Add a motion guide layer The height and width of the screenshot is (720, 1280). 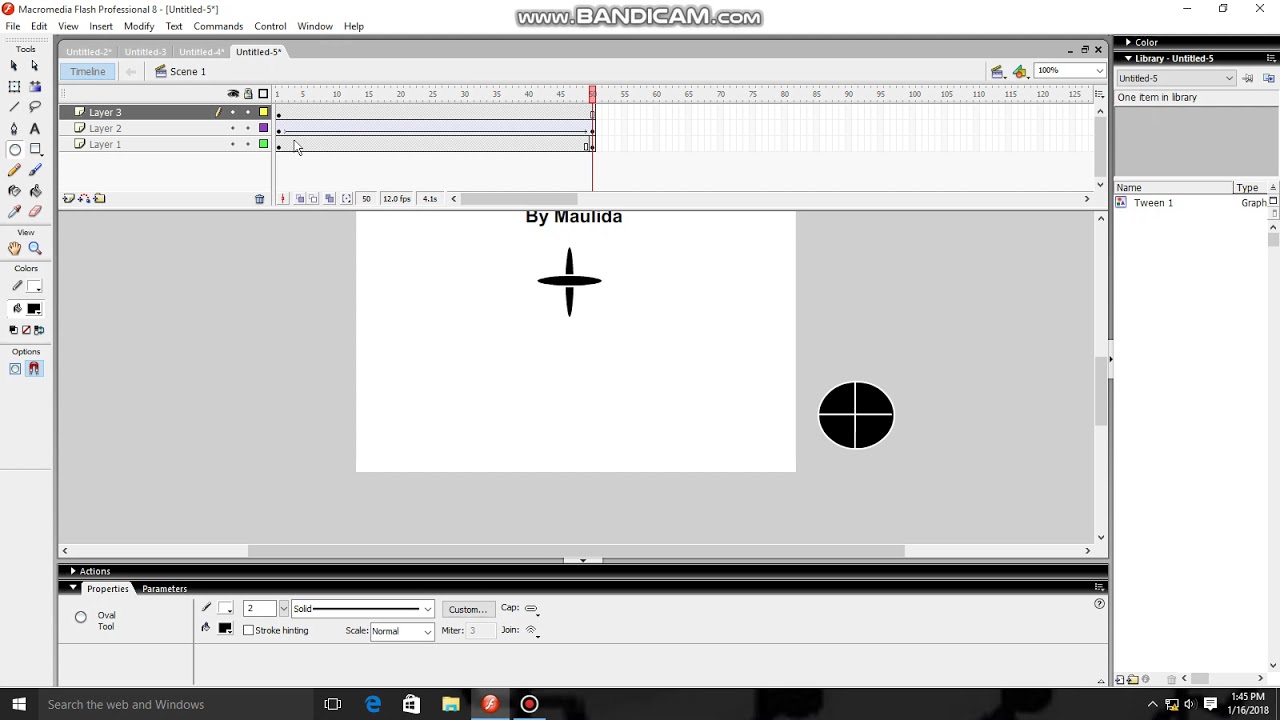(84, 199)
